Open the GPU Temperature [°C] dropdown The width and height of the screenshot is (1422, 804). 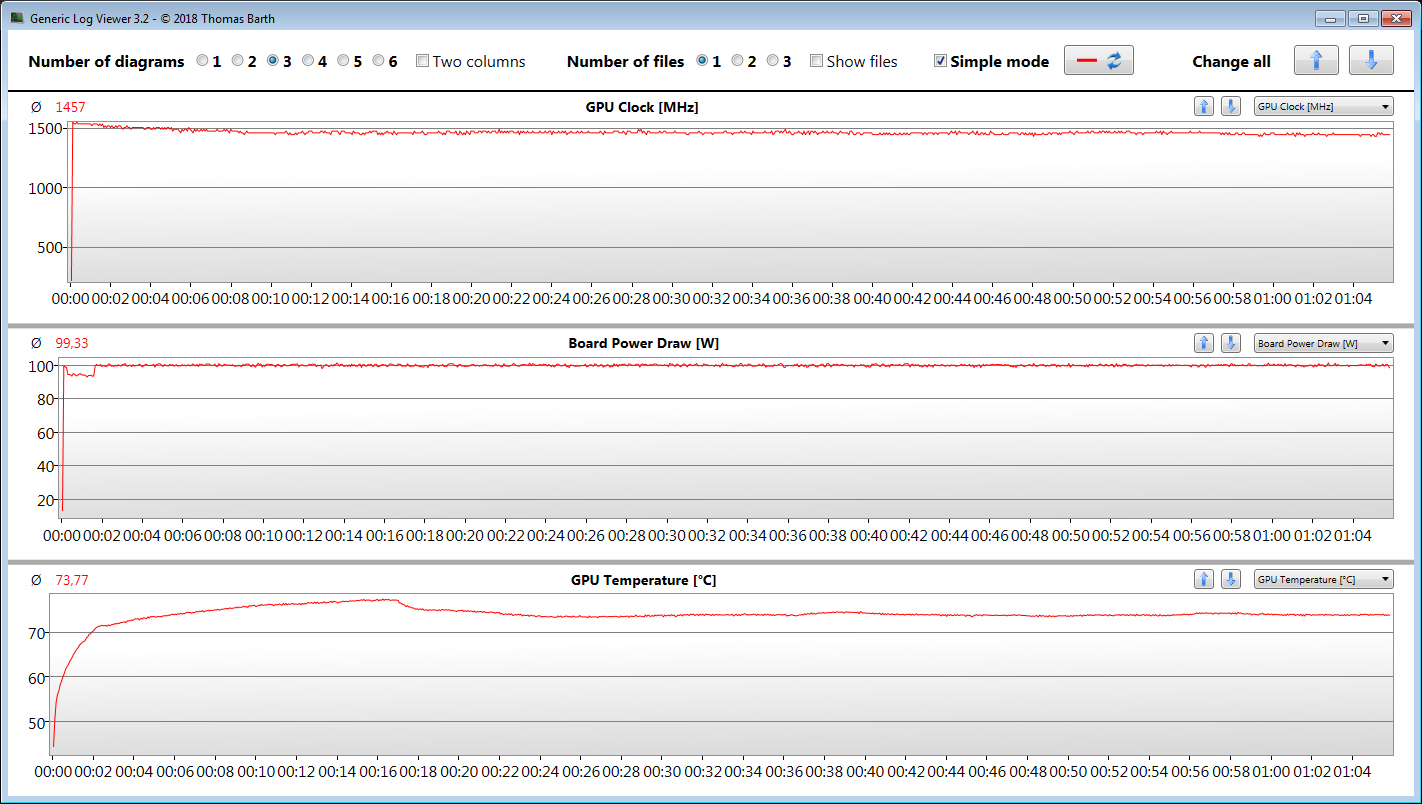1324,579
